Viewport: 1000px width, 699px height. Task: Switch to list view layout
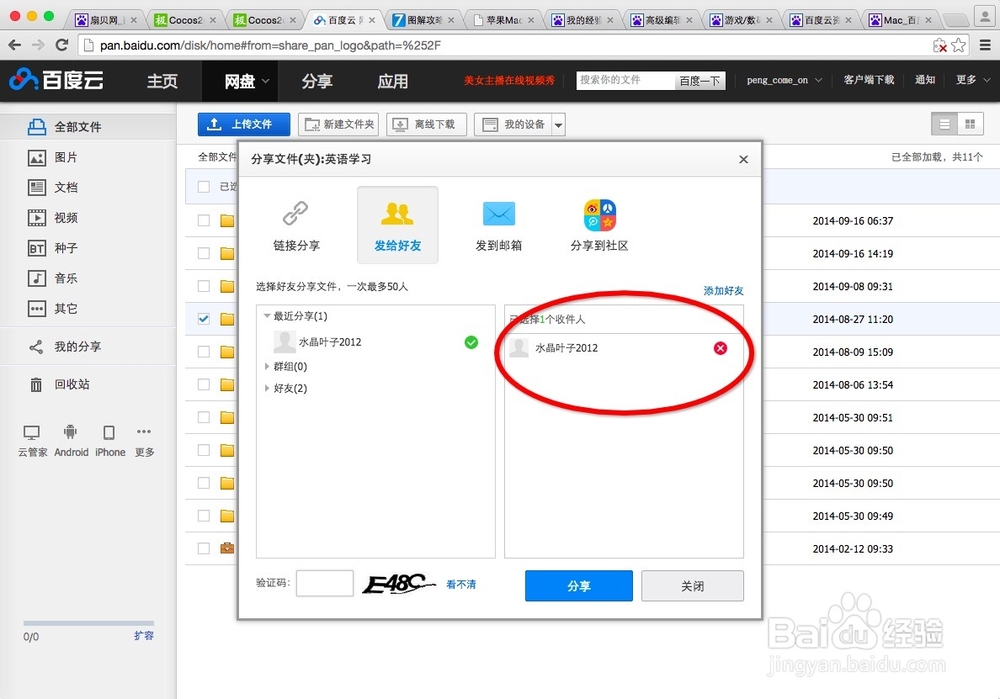(945, 124)
